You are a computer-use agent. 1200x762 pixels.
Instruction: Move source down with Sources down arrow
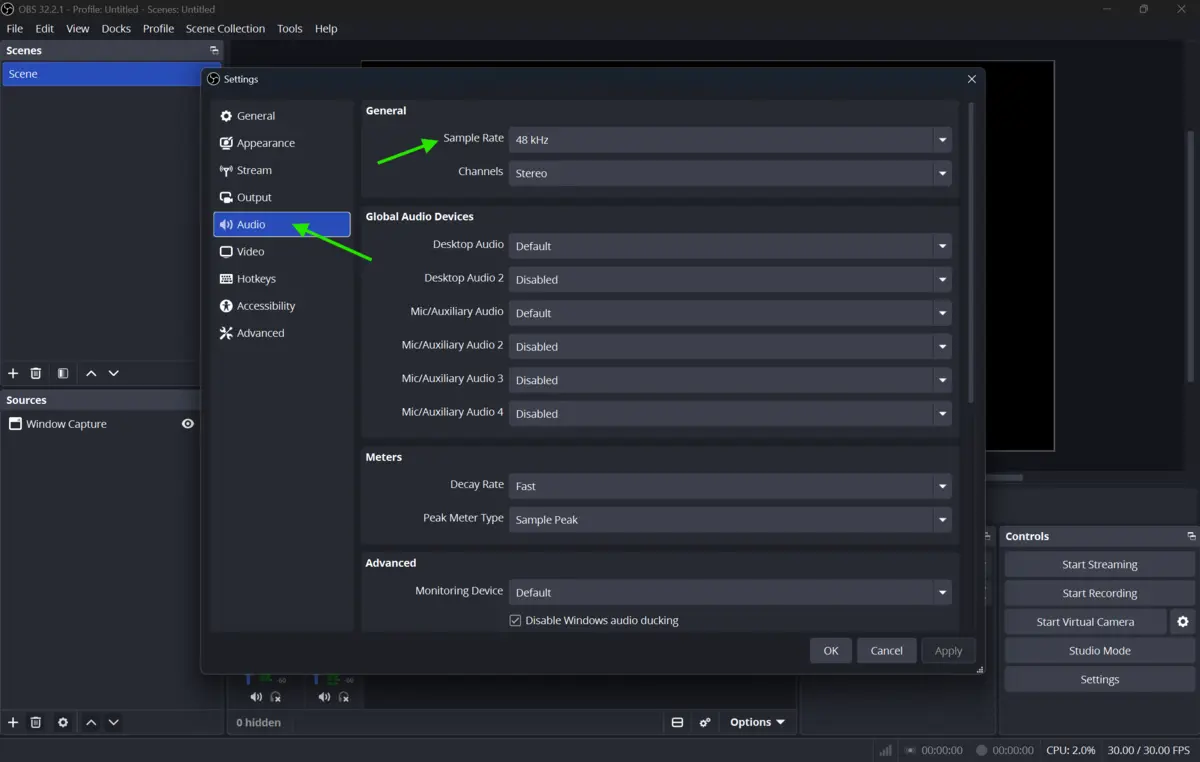pos(114,722)
